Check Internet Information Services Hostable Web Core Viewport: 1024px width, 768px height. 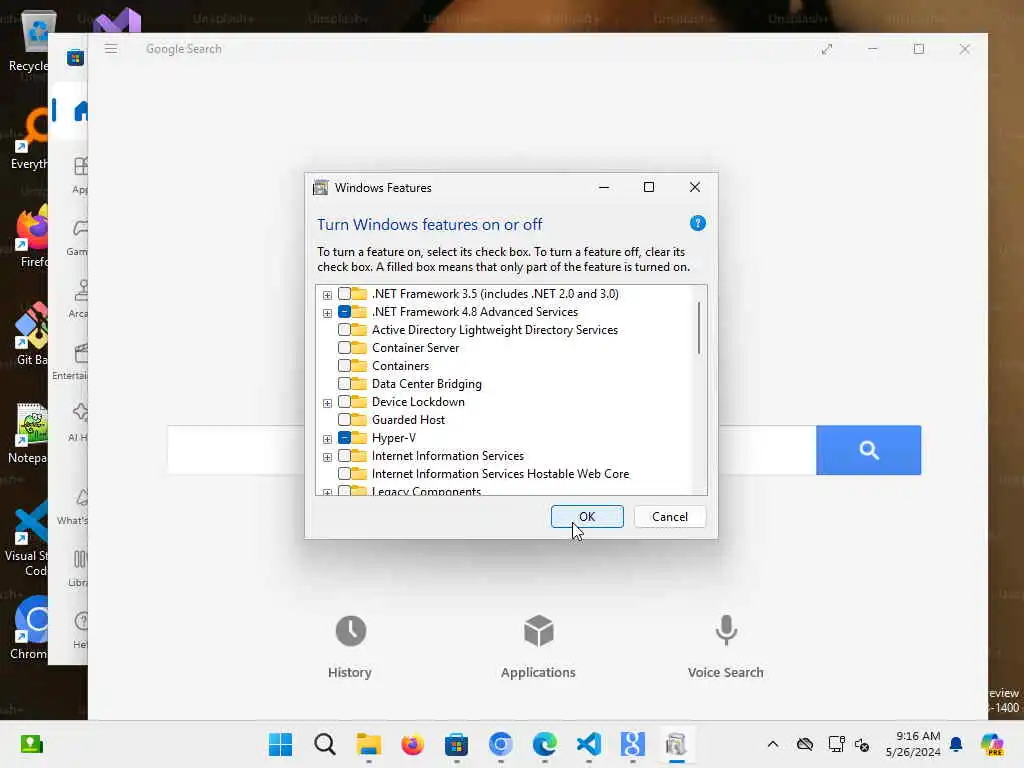(344, 473)
